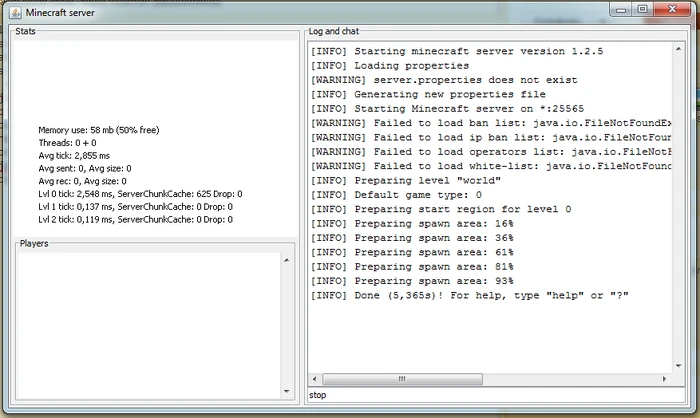The image size is (700, 418).
Task: Click 'Failed to load ban list' warning line
Action: click(491, 123)
